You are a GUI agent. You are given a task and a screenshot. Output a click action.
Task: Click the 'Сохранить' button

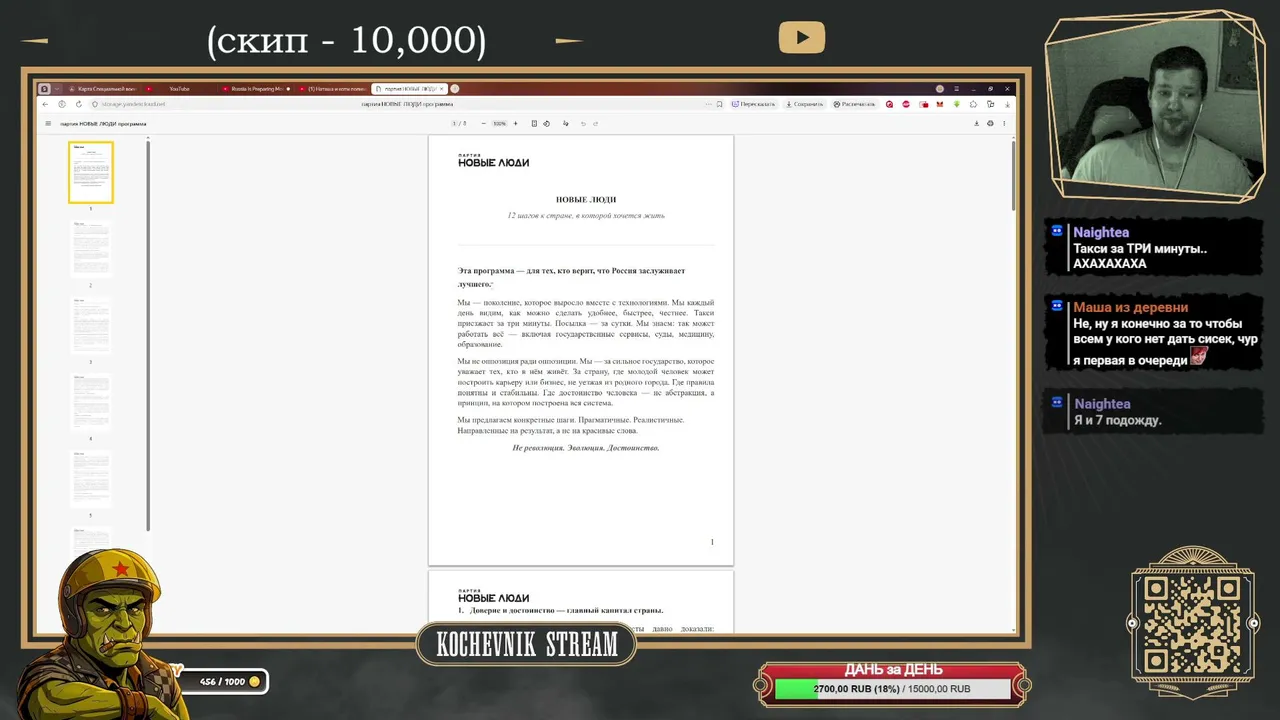804,104
